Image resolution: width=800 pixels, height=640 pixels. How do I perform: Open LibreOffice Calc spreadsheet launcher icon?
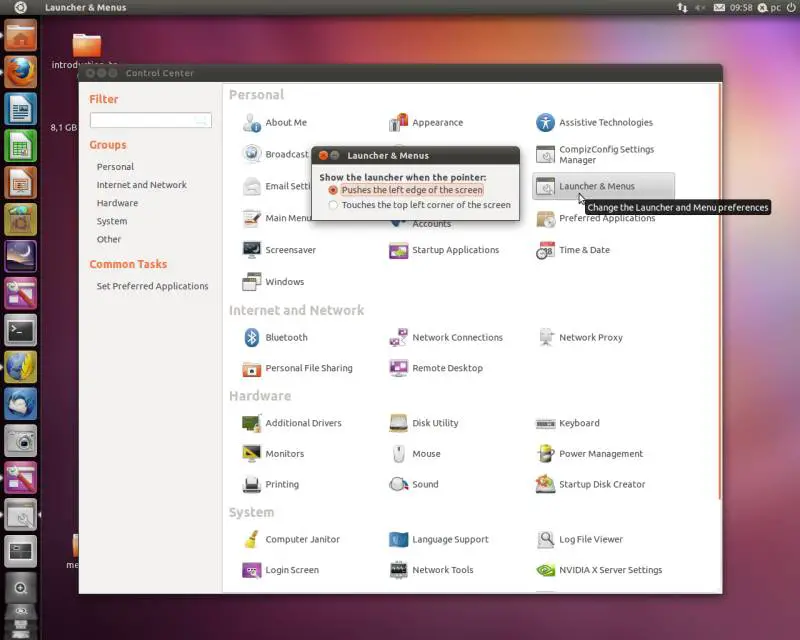pos(20,146)
